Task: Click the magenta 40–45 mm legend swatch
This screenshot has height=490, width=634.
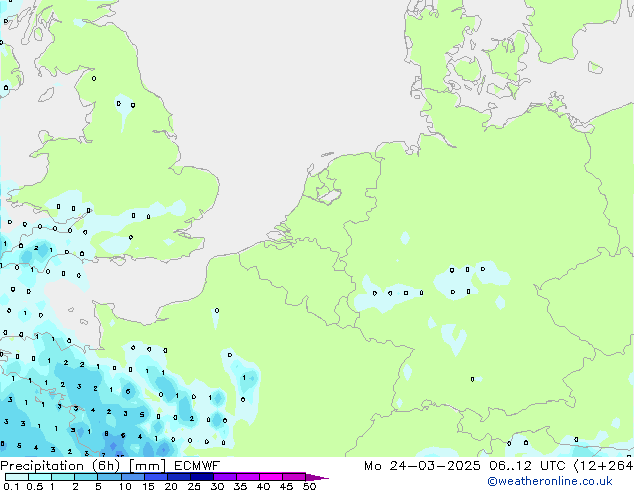Action: point(271,477)
